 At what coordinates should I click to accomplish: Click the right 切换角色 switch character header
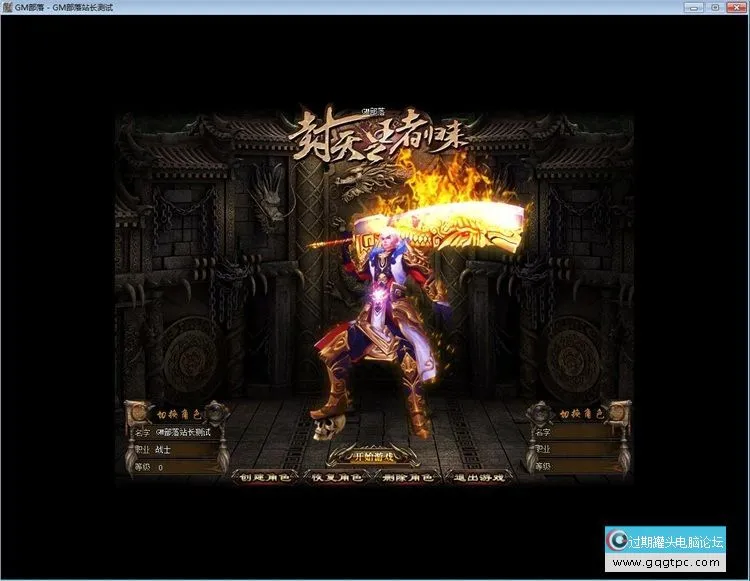click(x=581, y=413)
